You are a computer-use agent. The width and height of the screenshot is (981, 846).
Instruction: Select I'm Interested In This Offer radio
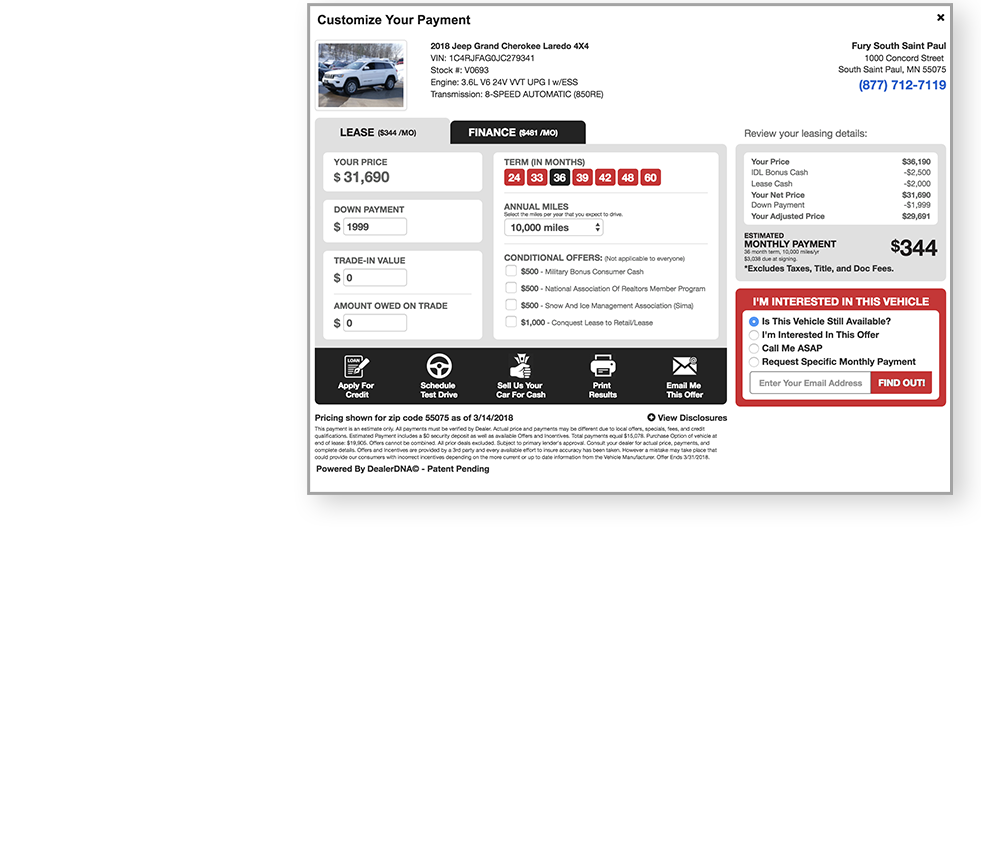754,335
